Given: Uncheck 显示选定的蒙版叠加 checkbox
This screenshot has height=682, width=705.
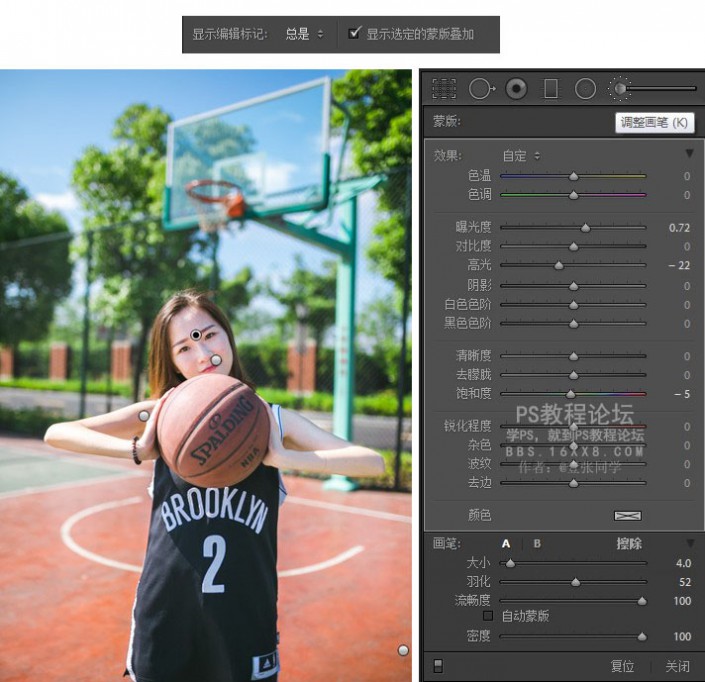Looking at the screenshot, I should pyautogui.click(x=354, y=33).
